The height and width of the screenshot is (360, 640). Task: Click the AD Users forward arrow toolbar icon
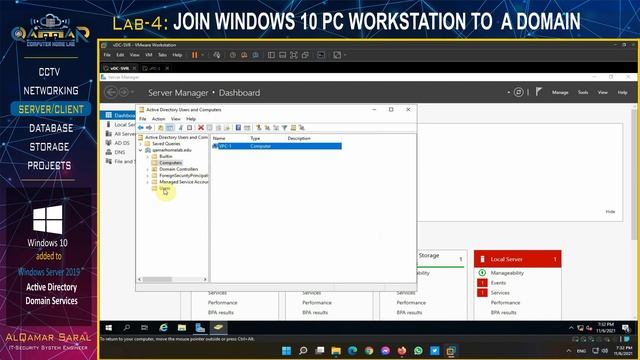(149, 128)
